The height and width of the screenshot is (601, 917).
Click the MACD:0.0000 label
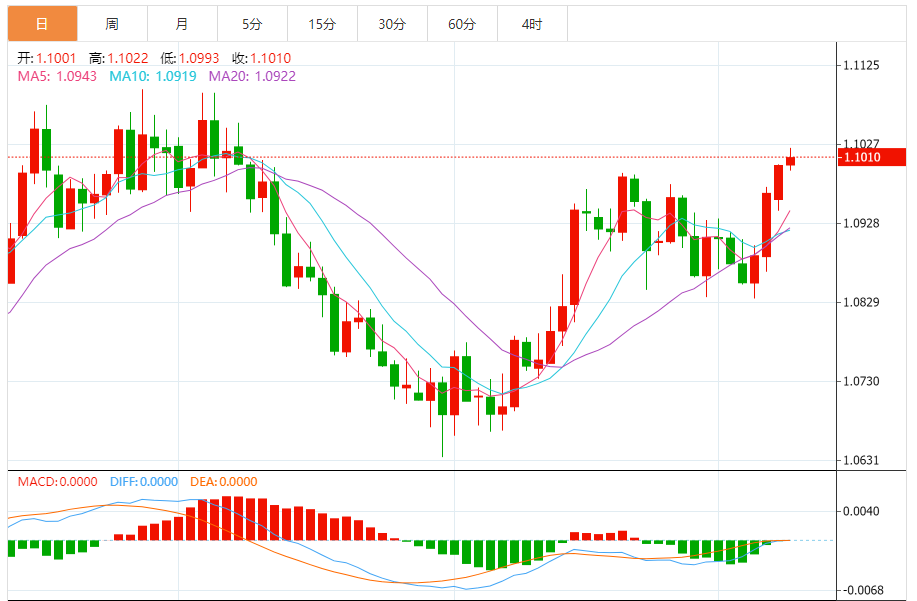(57, 482)
